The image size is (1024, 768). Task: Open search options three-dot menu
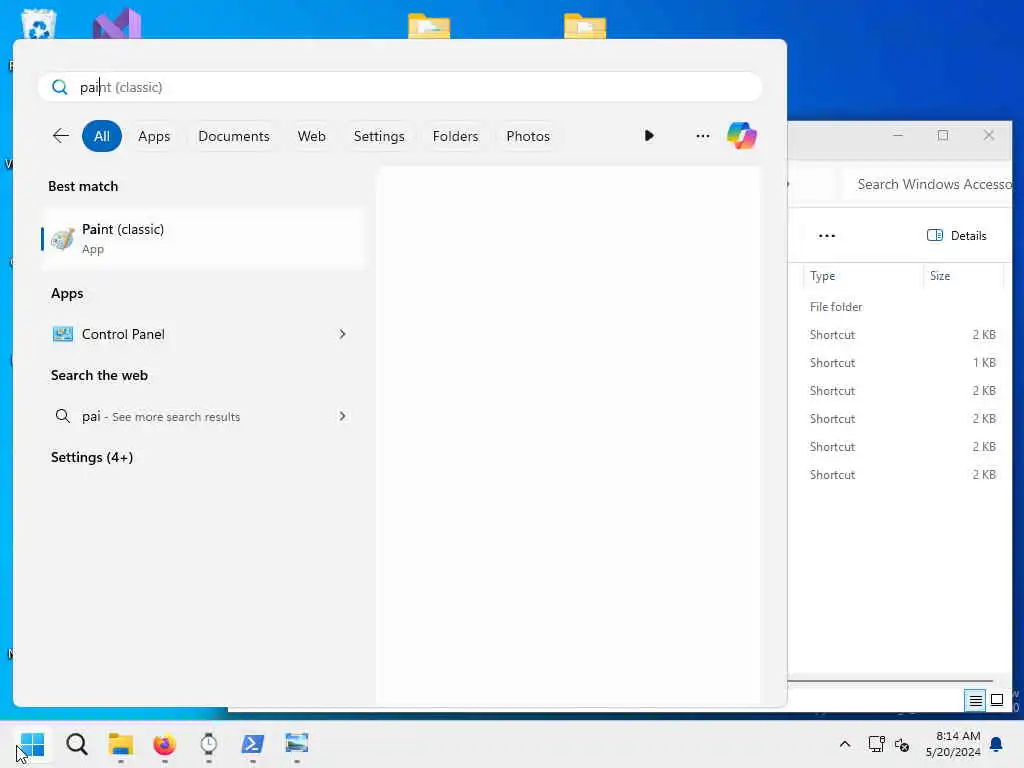coord(703,136)
